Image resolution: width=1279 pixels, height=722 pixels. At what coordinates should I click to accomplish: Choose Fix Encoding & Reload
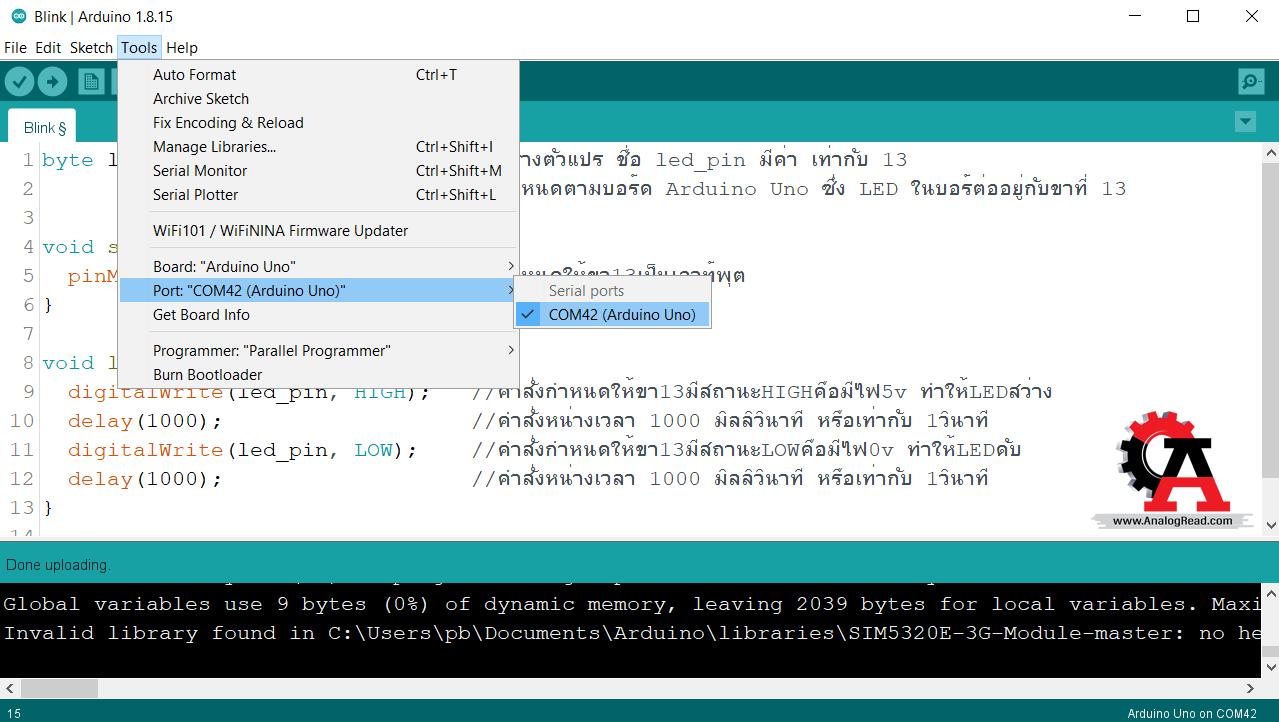tap(318, 123)
